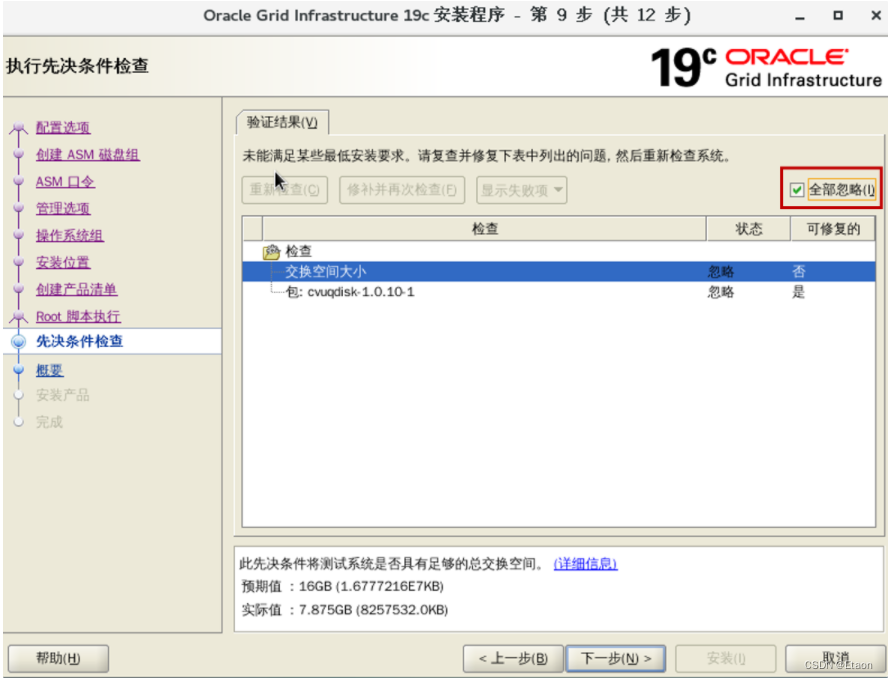The width and height of the screenshot is (888, 679).
Task: Click 忽略 status of cvuqdisk row
Action: pos(721,292)
